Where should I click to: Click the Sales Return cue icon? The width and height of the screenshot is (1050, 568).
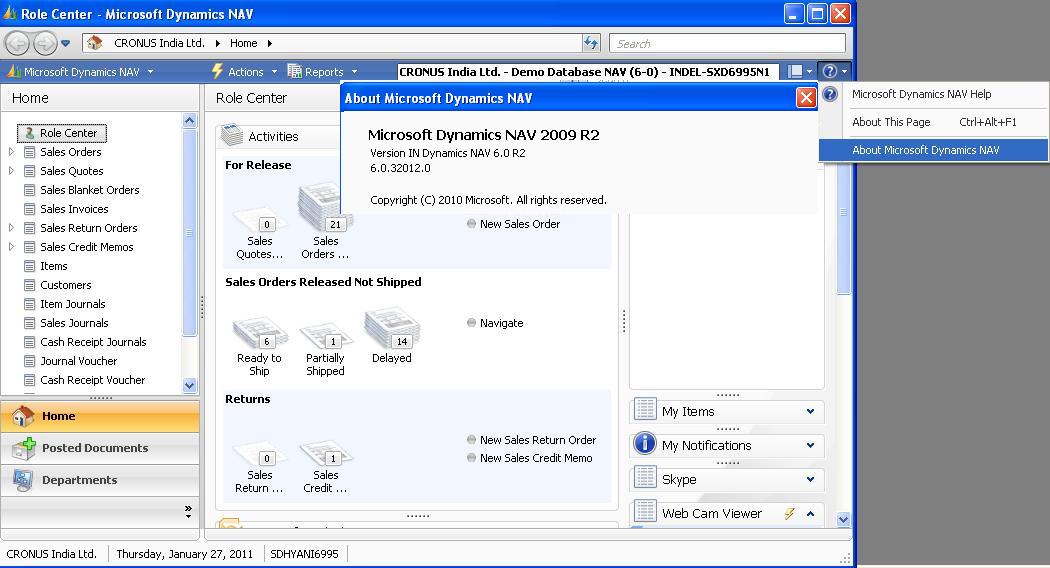pyautogui.click(x=260, y=453)
